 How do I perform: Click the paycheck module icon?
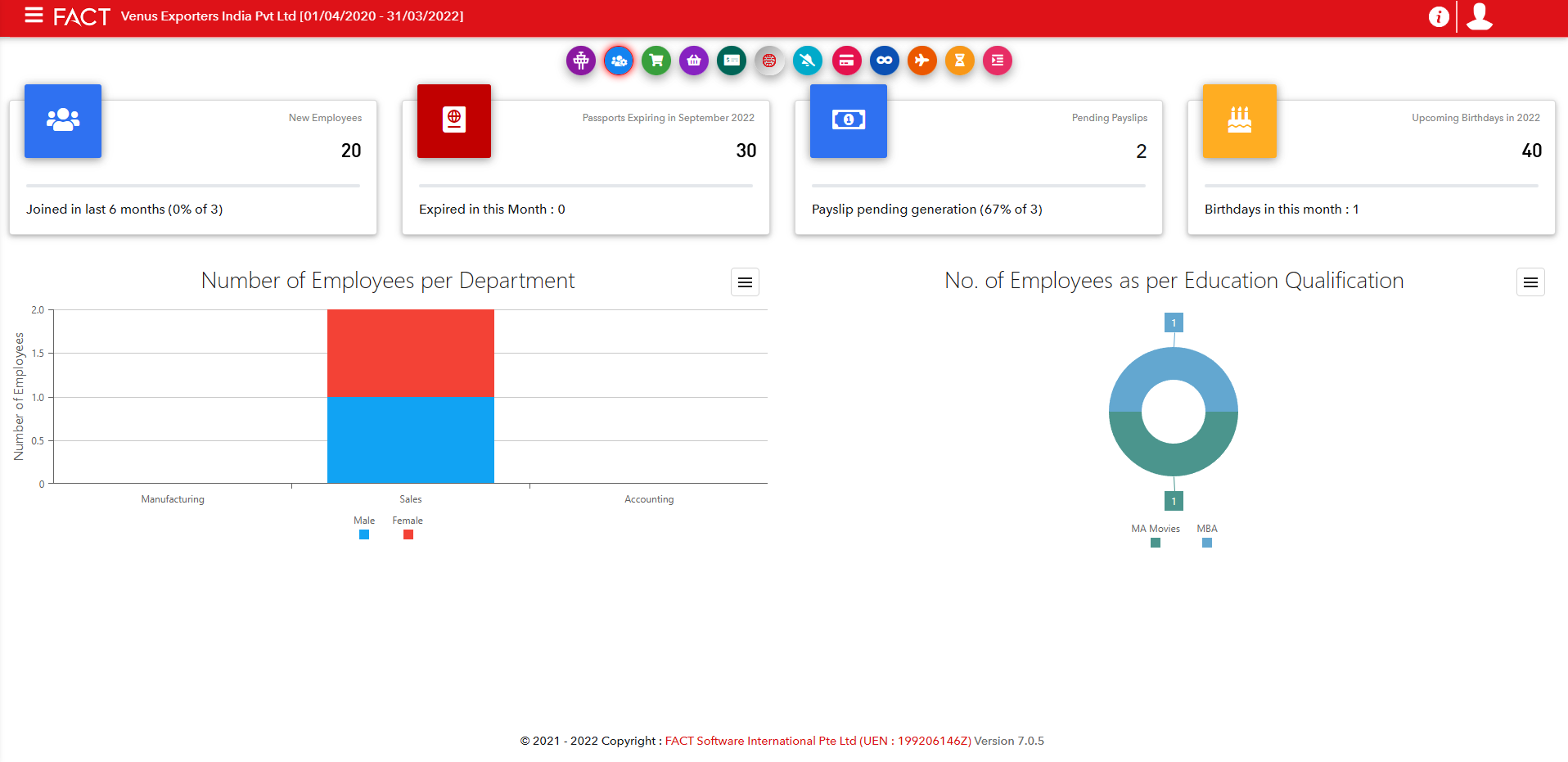coord(731,61)
